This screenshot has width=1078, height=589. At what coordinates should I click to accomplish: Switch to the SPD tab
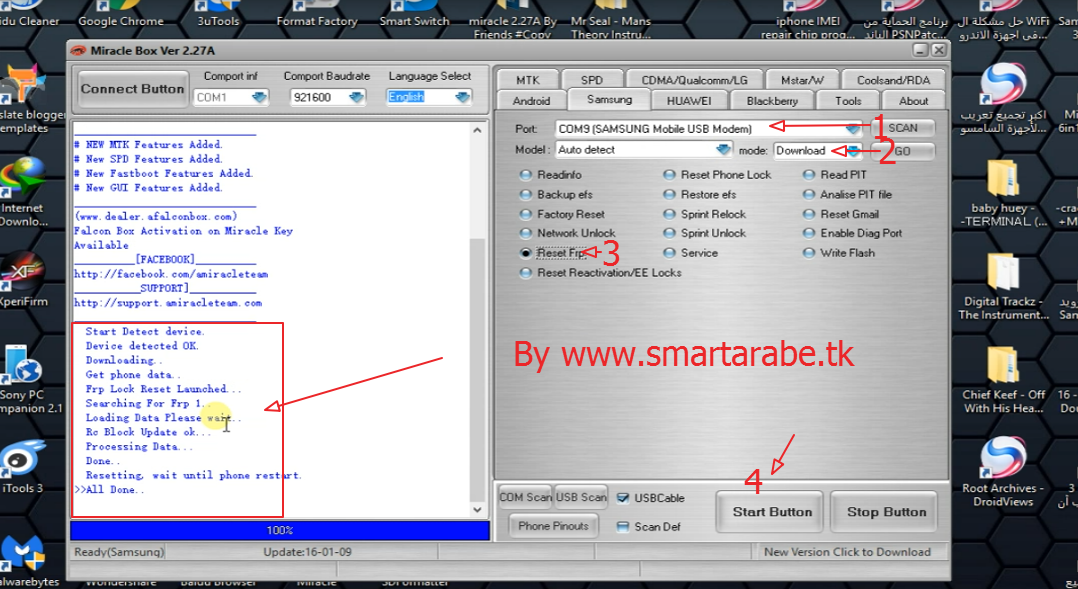click(591, 80)
